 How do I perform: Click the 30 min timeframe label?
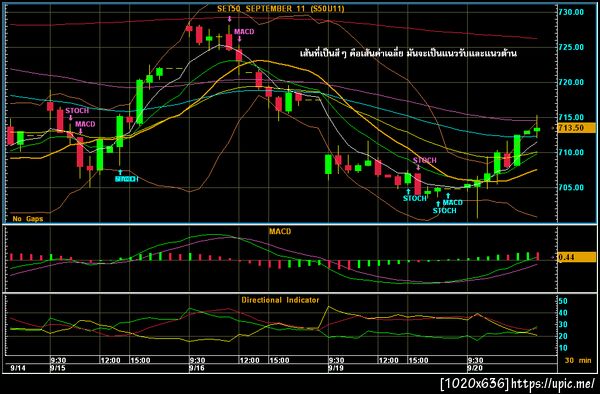click(x=578, y=360)
